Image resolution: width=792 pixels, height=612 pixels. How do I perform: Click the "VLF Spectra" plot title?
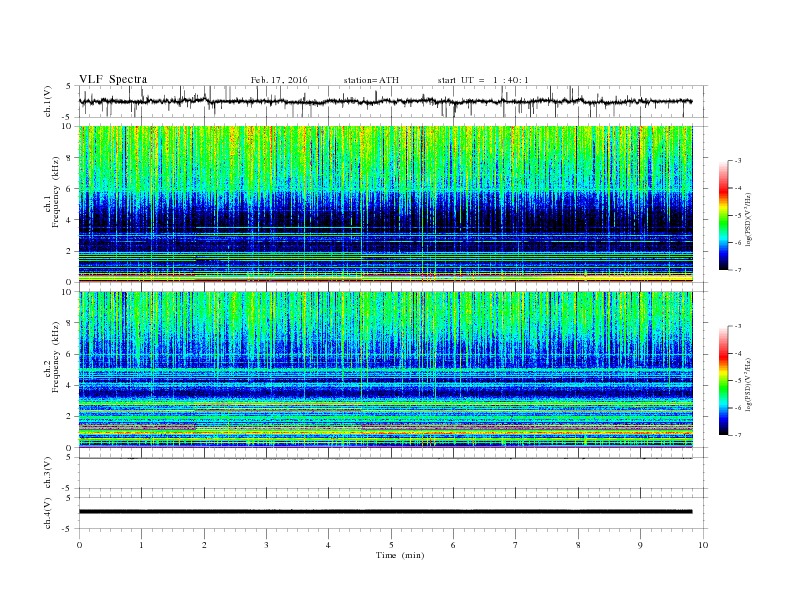(113, 79)
